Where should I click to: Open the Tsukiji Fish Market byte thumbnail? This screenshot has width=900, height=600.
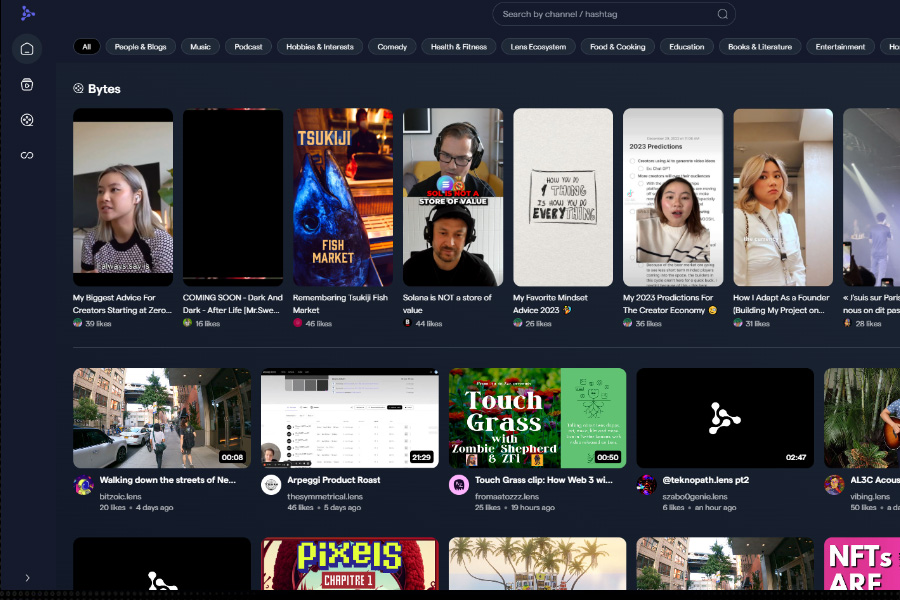[x=343, y=197]
